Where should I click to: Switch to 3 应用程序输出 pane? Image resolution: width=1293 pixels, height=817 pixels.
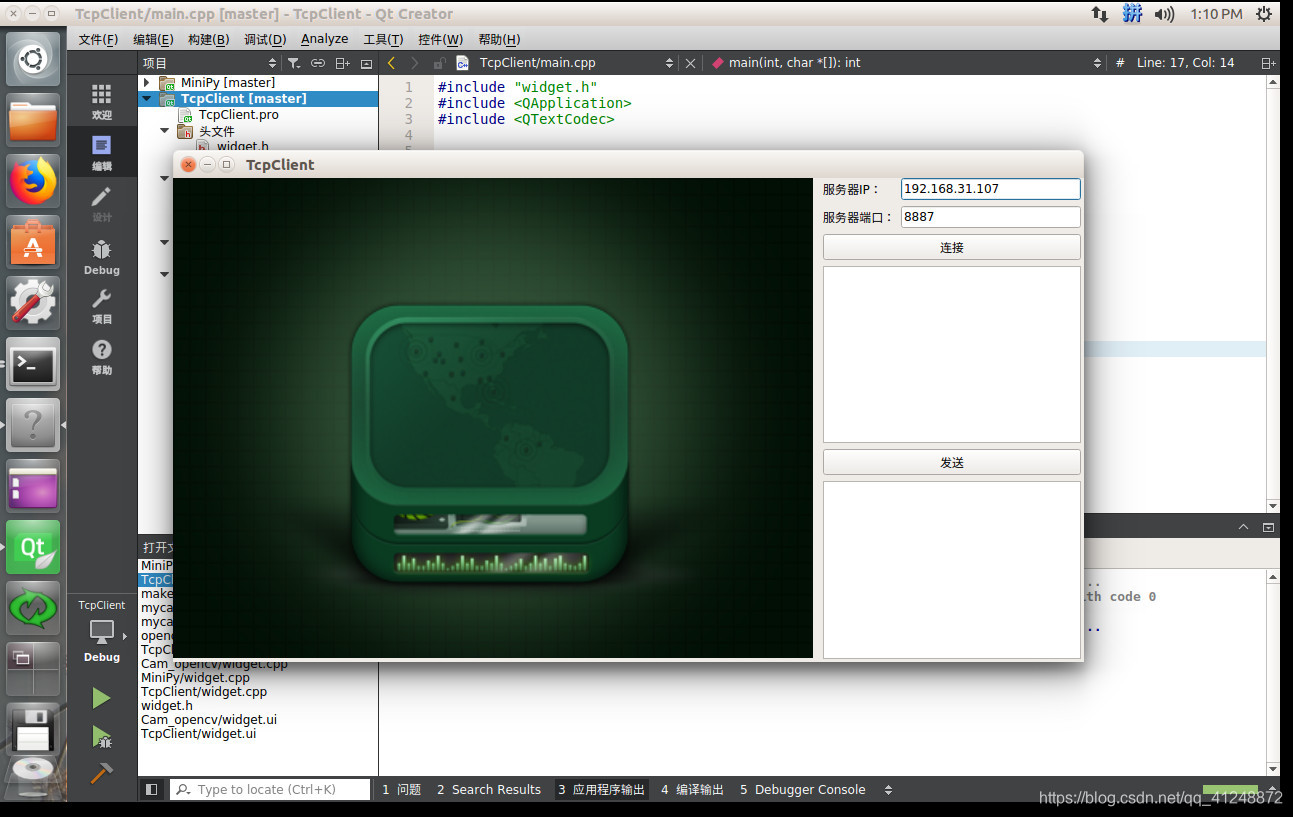click(x=602, y=790)
